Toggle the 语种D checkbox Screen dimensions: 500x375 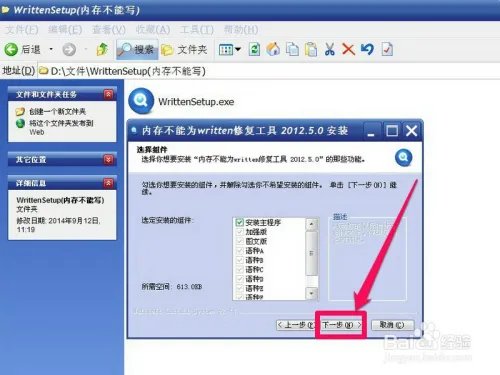239,279
